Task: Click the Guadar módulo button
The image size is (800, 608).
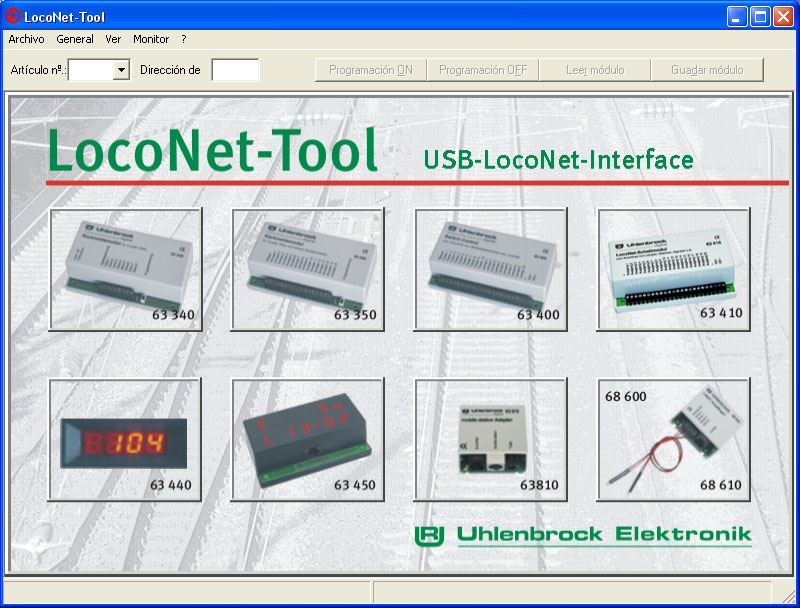Action: tap(707, 70)
